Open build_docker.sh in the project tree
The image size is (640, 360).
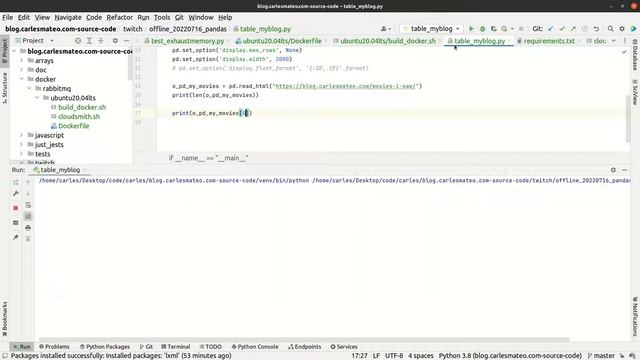tap(82, 107)
